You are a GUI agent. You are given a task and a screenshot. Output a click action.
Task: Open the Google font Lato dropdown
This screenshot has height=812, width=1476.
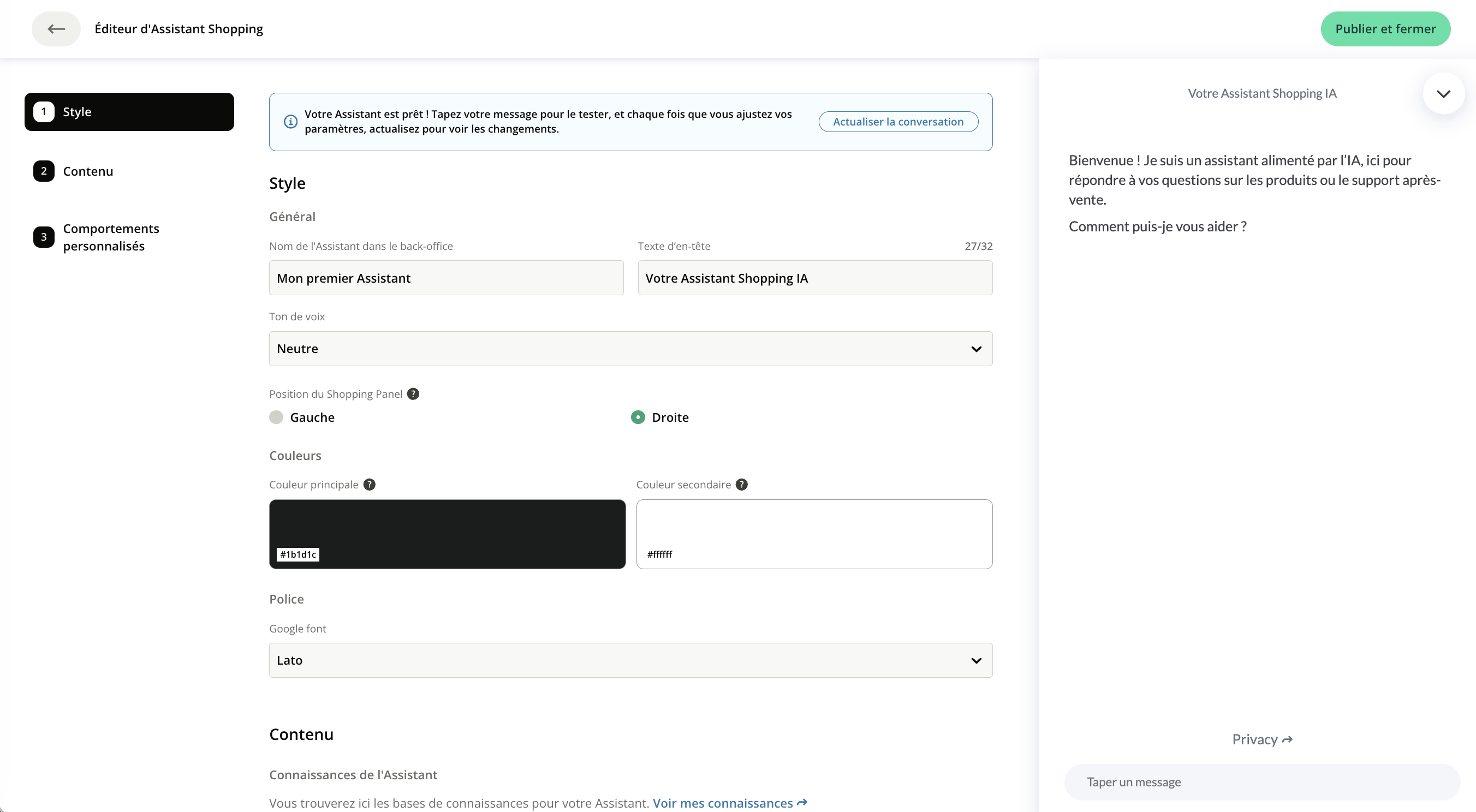point(630,660)
